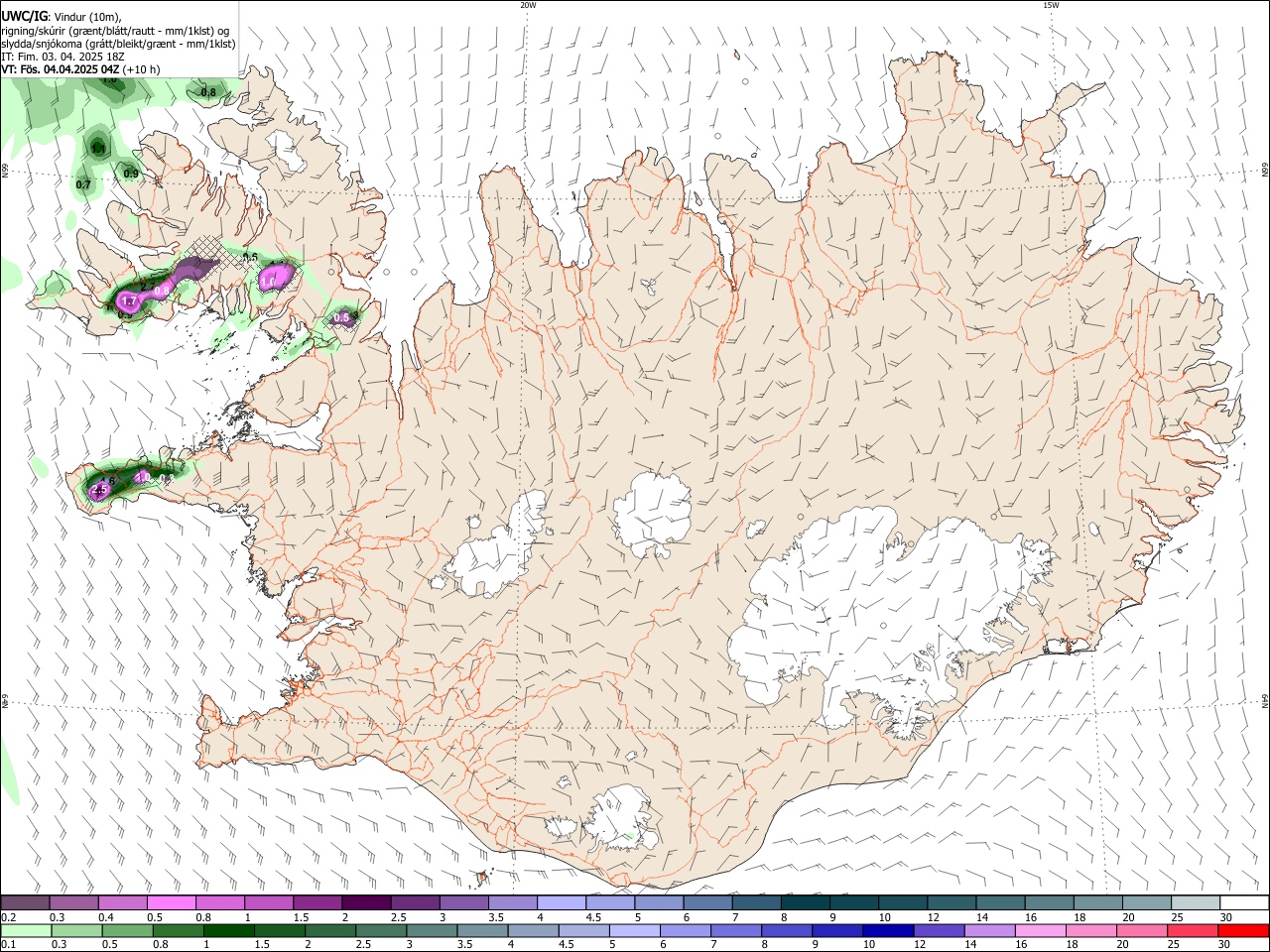Click the 'rigning/skúrir' legend description line
This screenshot has height=952, width=1270.
[115, 31]
